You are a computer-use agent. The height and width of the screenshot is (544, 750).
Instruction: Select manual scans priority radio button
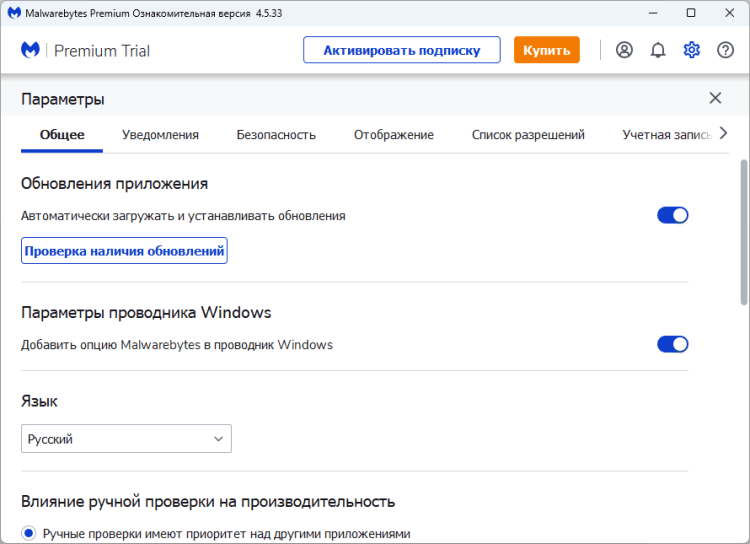(28, 533)
